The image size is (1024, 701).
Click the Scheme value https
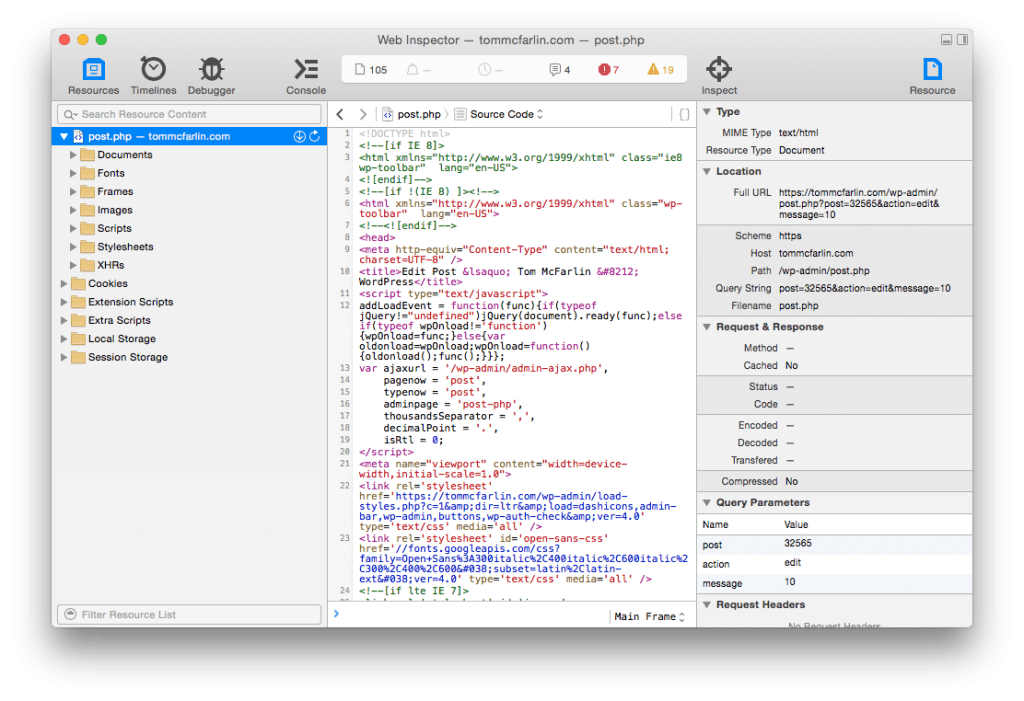(790, 236)
